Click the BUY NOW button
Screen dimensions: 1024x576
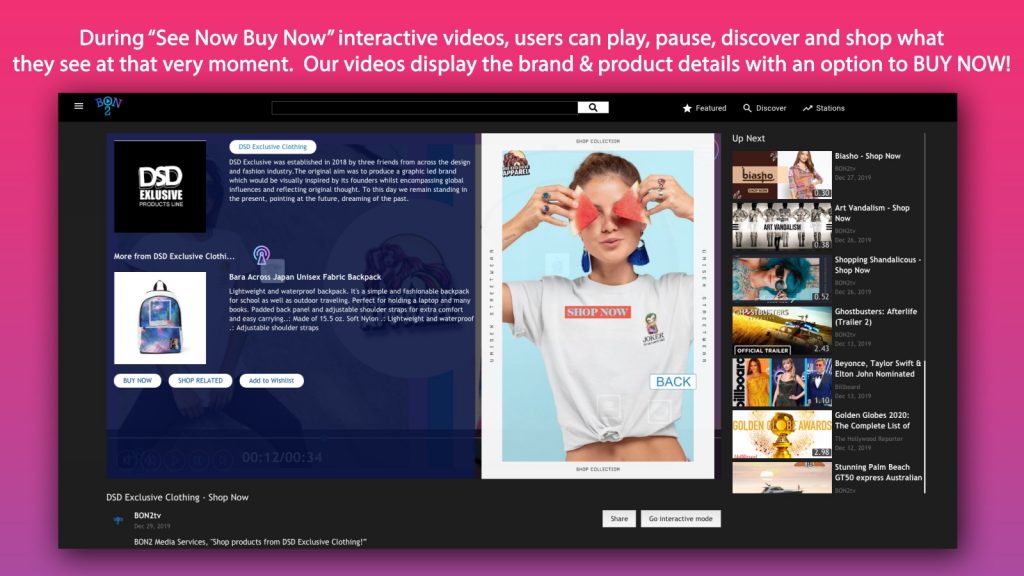coord(137,380)
